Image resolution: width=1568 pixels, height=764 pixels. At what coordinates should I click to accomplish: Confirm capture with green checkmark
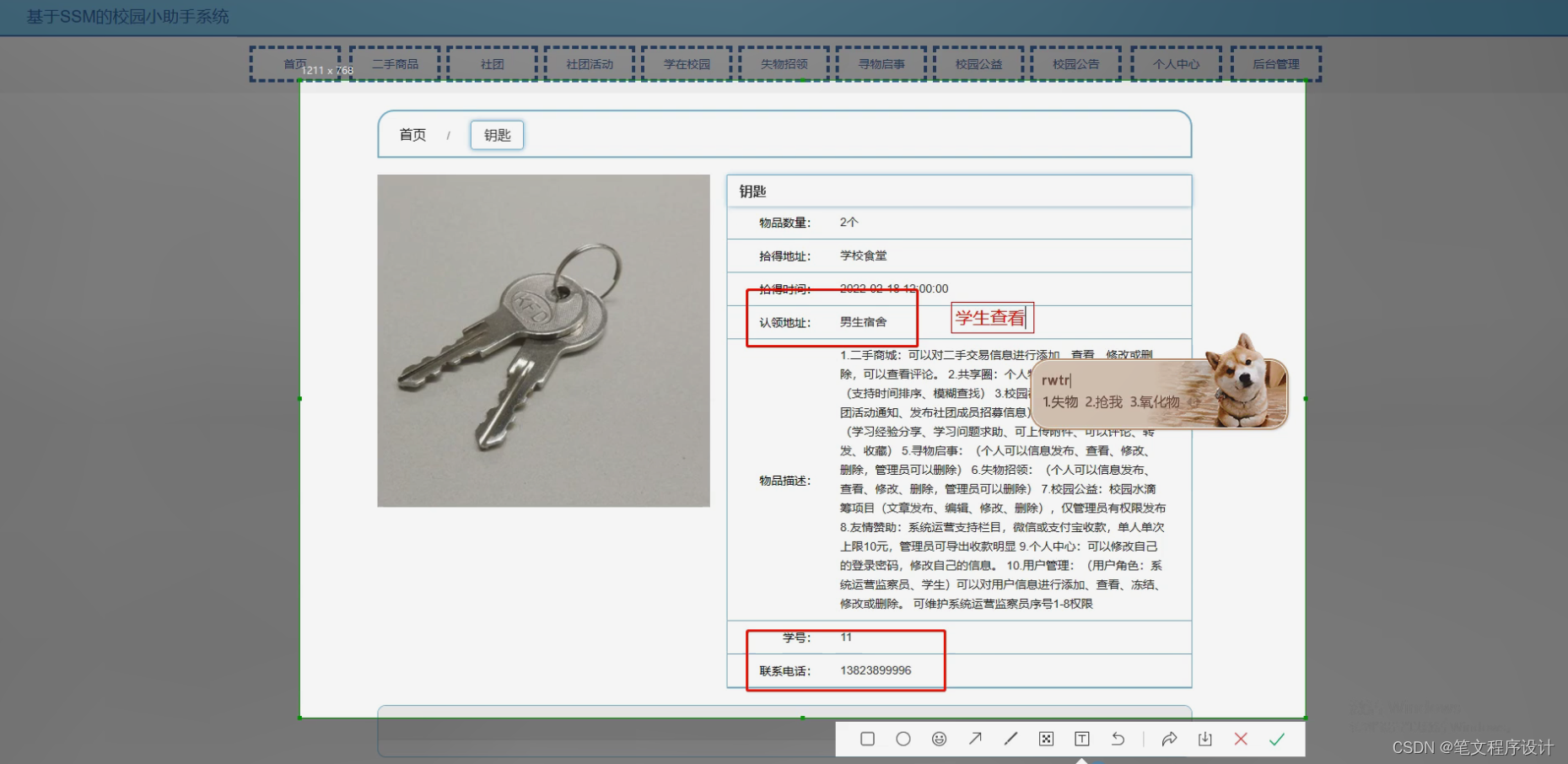(1277, 738)
